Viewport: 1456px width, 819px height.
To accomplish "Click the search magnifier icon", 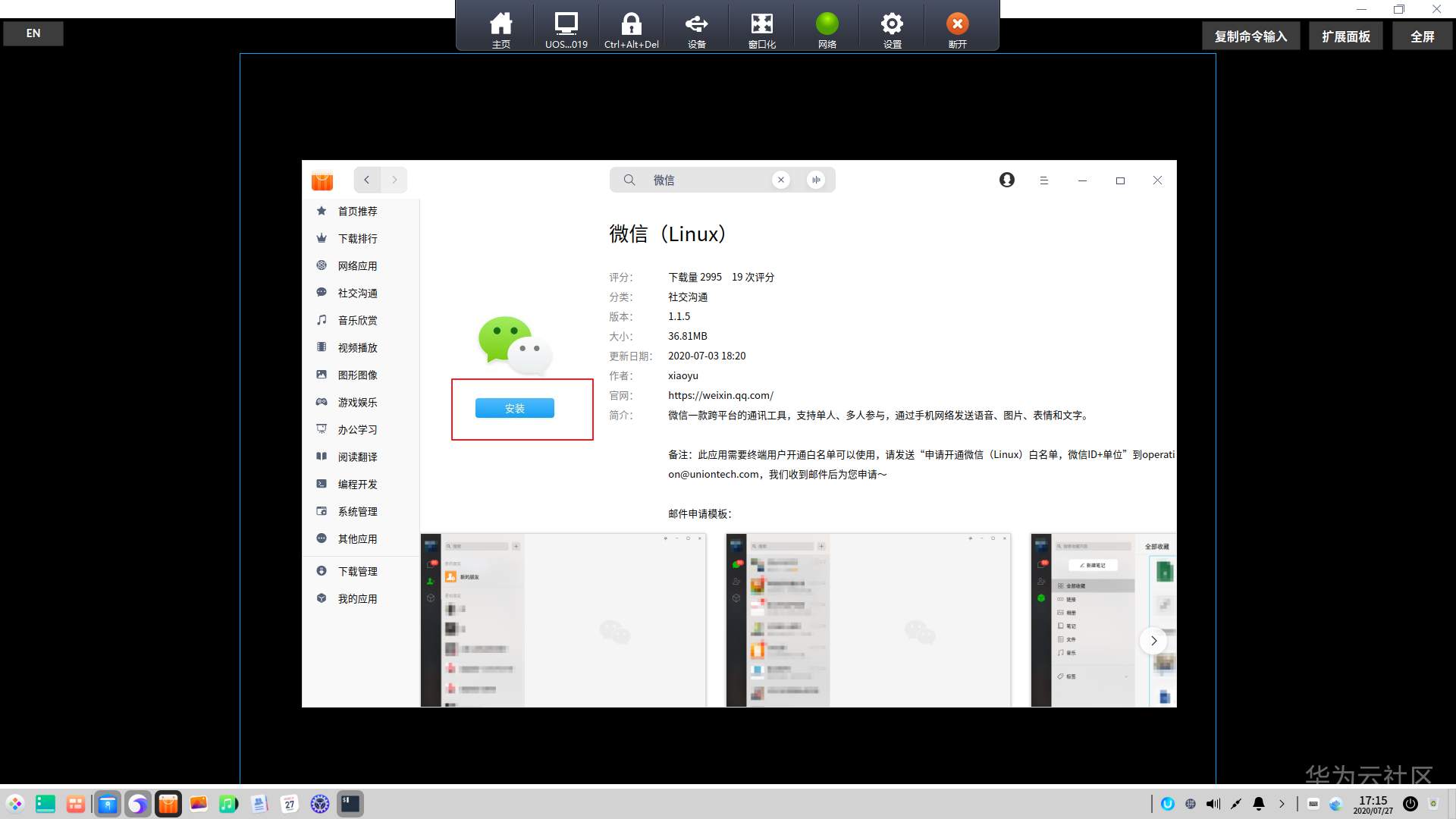I will (x=629, y=180).
